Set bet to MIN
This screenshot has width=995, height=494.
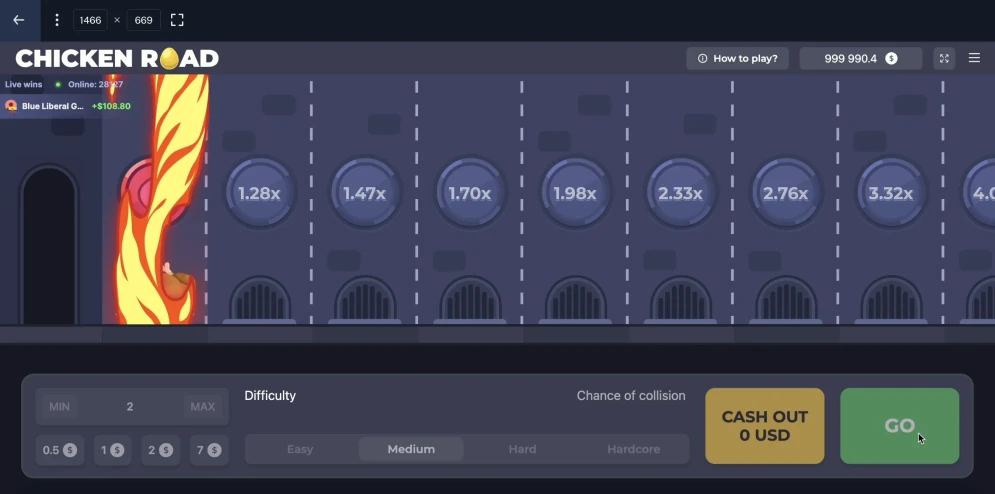coord(60,406)
